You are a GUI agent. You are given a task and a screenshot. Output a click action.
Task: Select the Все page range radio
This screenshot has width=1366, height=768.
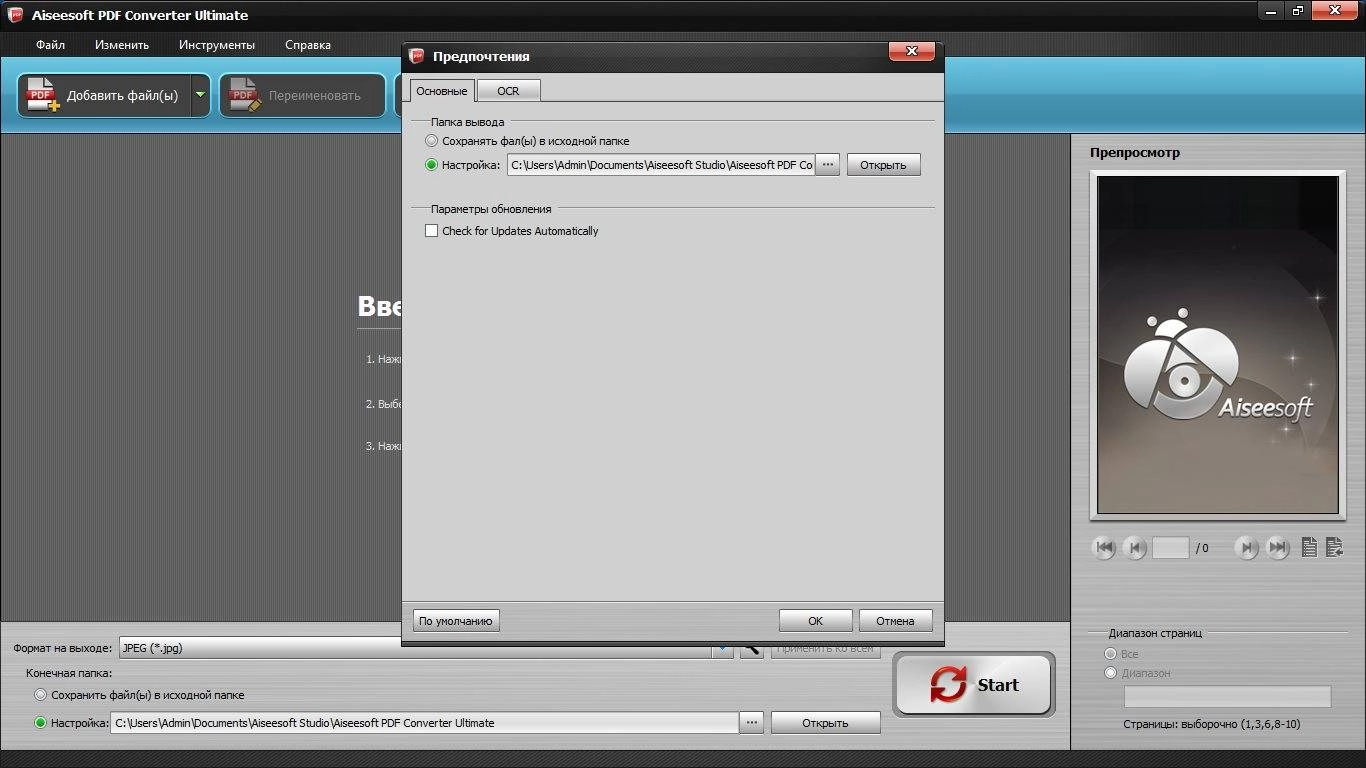click(x=1110, y=654)
